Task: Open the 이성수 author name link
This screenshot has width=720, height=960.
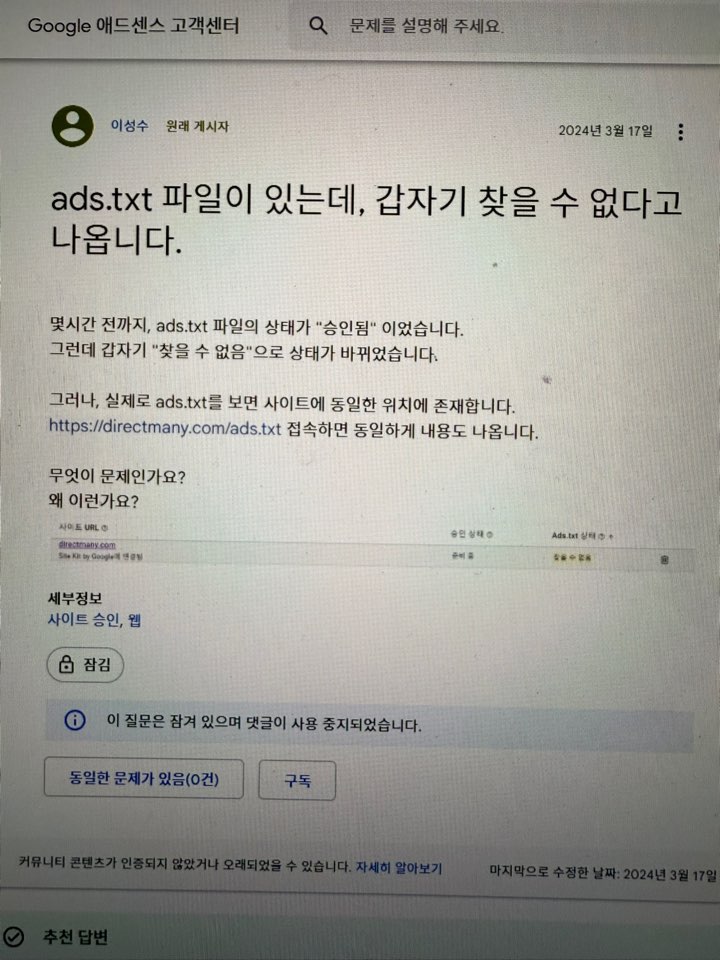Action: click(x=129, y=126)
